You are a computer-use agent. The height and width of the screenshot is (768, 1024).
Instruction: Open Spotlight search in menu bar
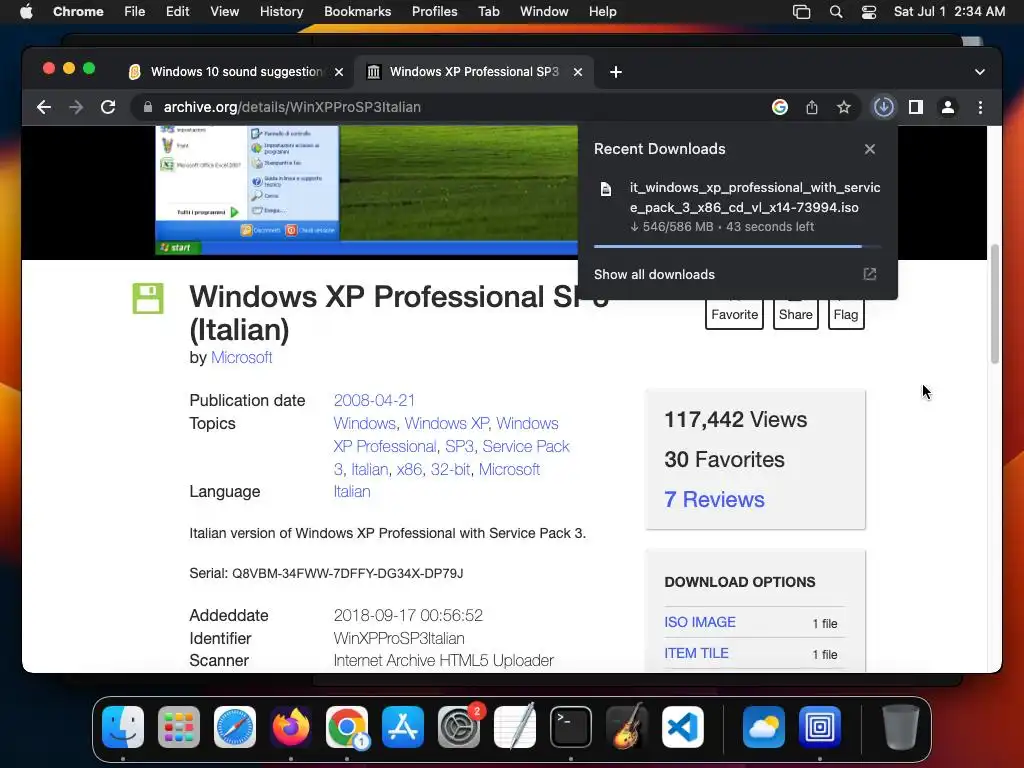coord(835,11)
